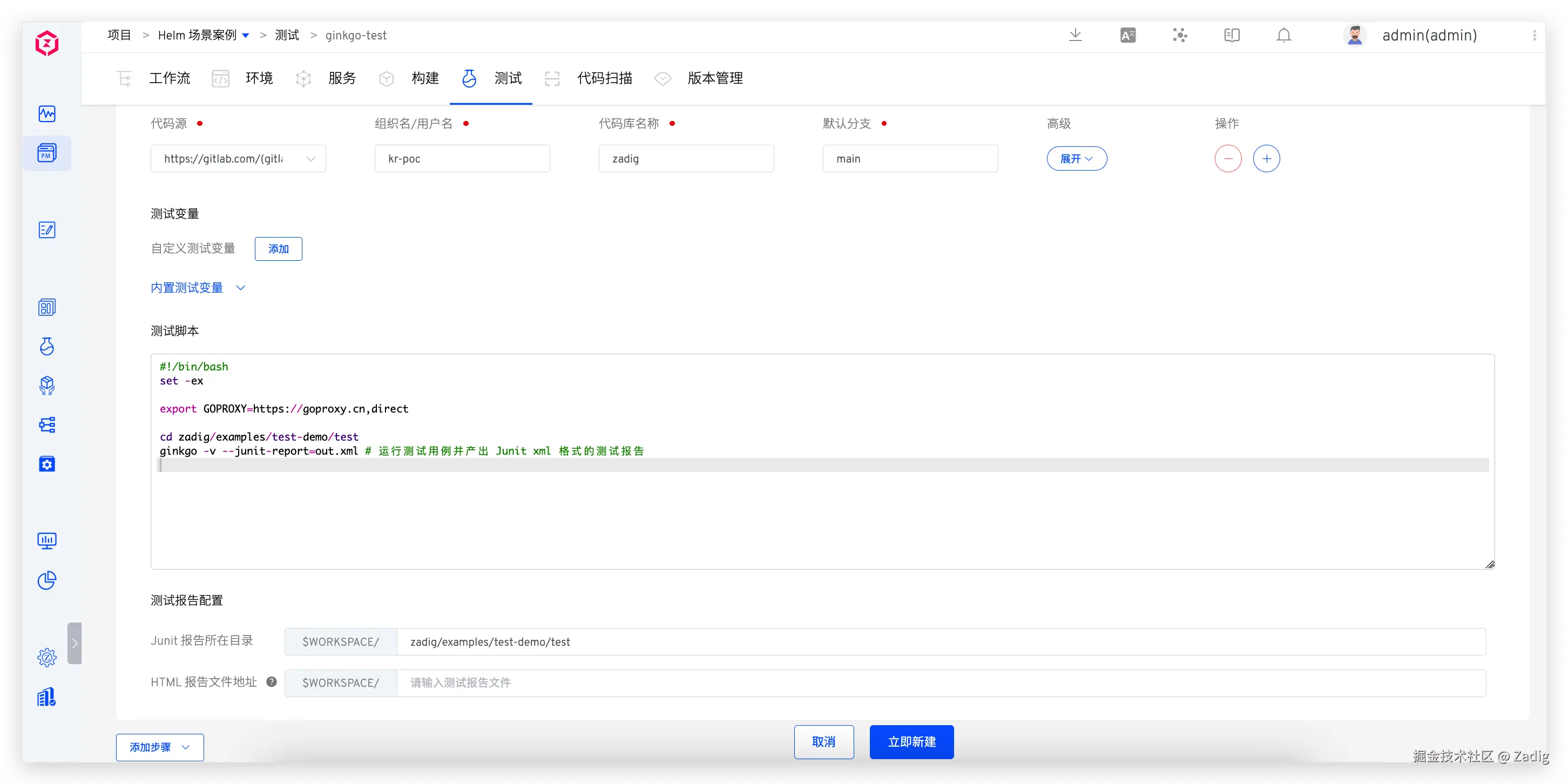
Task: Click the language translate icon
Action: click(x=1127, y=35)
